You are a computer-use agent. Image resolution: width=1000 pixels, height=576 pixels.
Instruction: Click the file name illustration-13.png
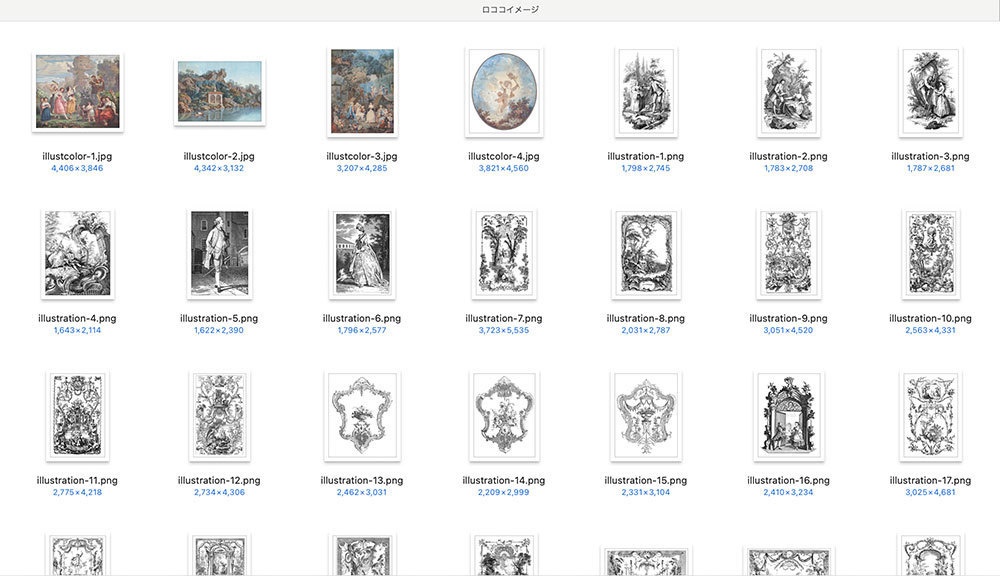point(362,480)
